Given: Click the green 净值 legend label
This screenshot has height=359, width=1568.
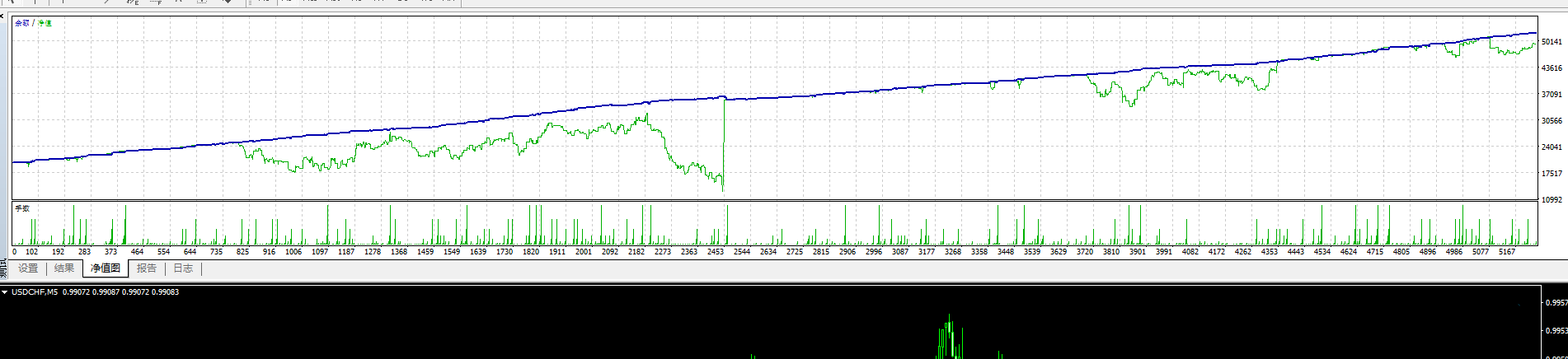Looking at the screenshot, I should coord(45,23).
